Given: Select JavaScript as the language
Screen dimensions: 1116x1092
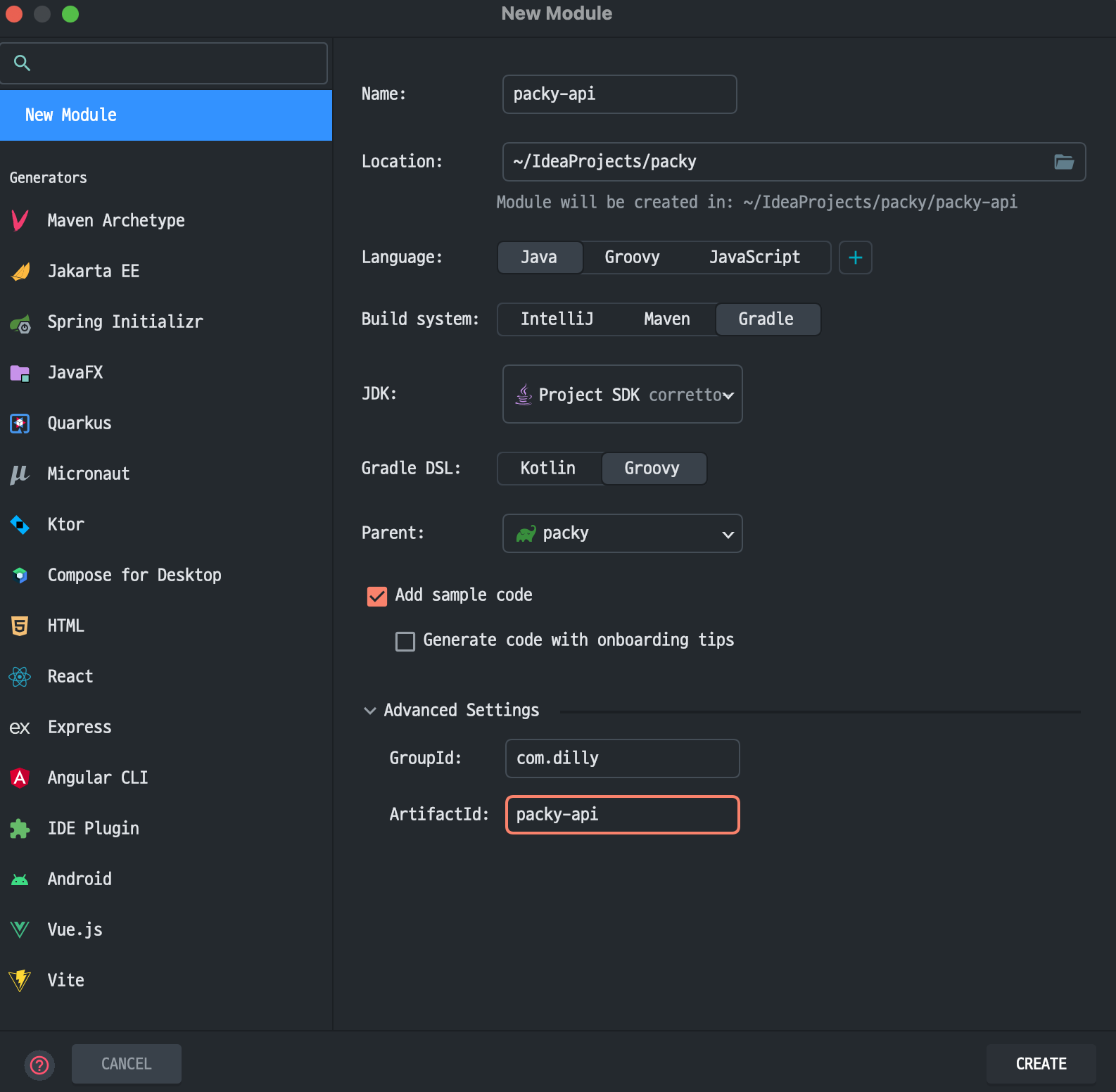Looking at the screenshot, I should 754,258.
